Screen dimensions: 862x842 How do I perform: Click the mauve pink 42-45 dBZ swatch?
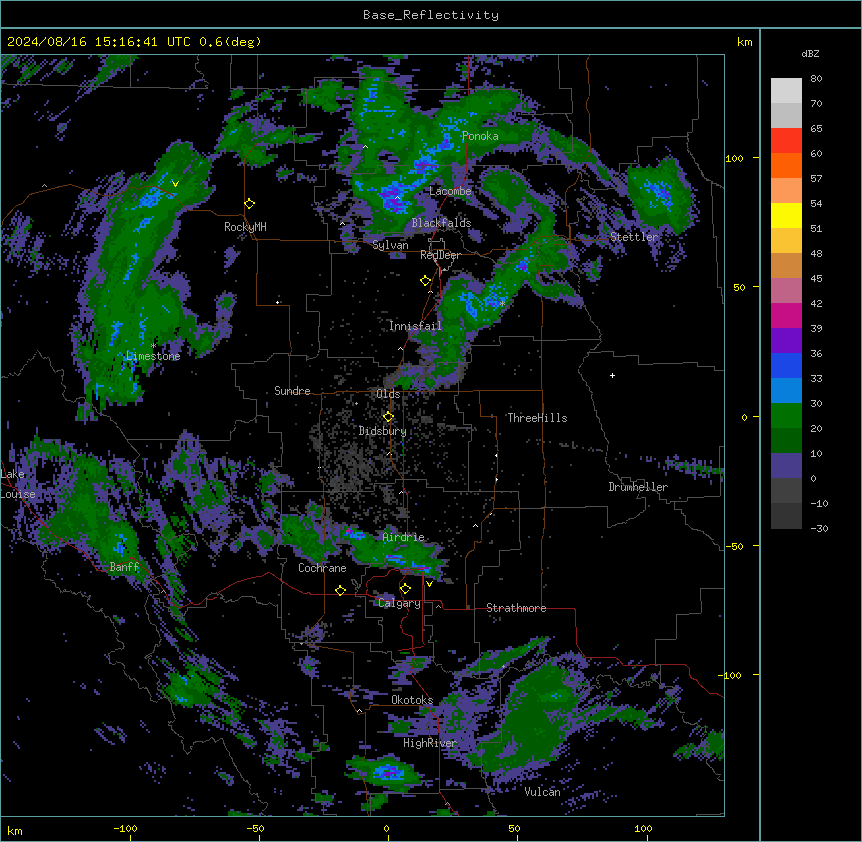click(x=786, y=291)
